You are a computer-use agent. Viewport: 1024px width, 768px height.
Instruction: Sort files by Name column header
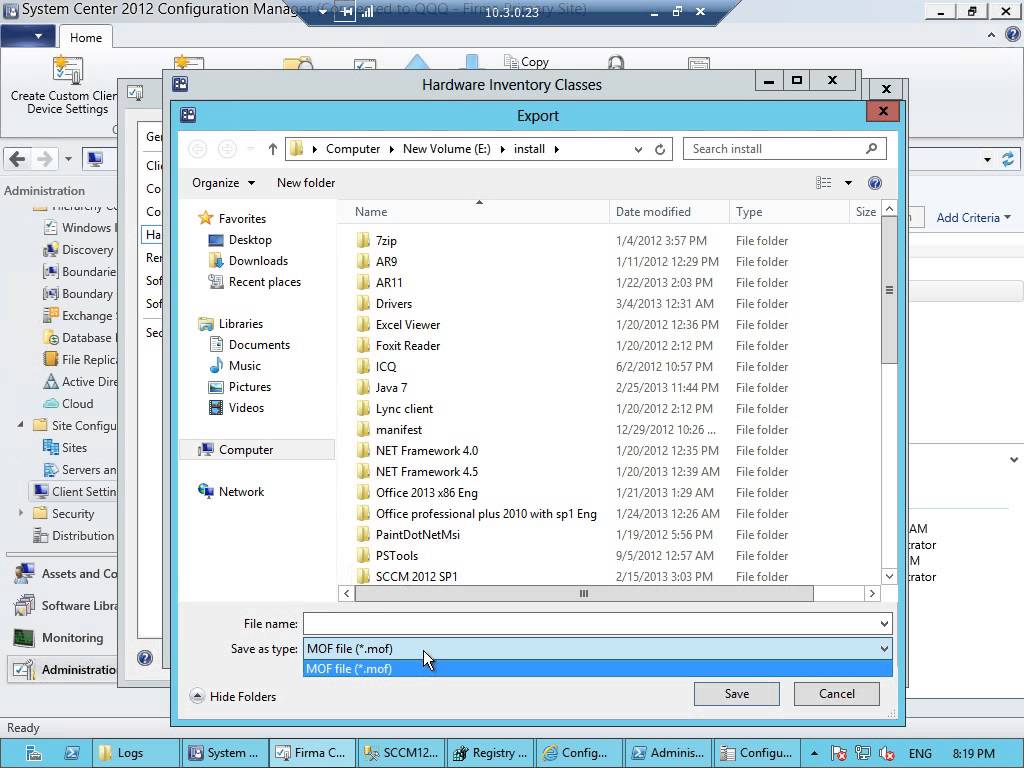(473, 212)
